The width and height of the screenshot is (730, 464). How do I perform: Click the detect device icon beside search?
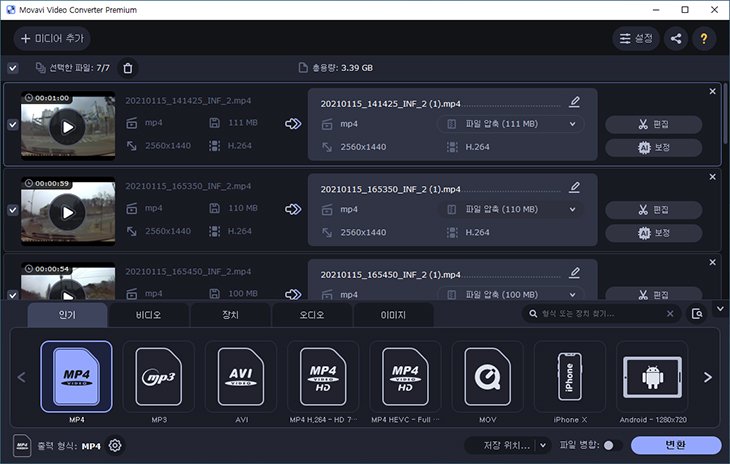coord(697,314)
